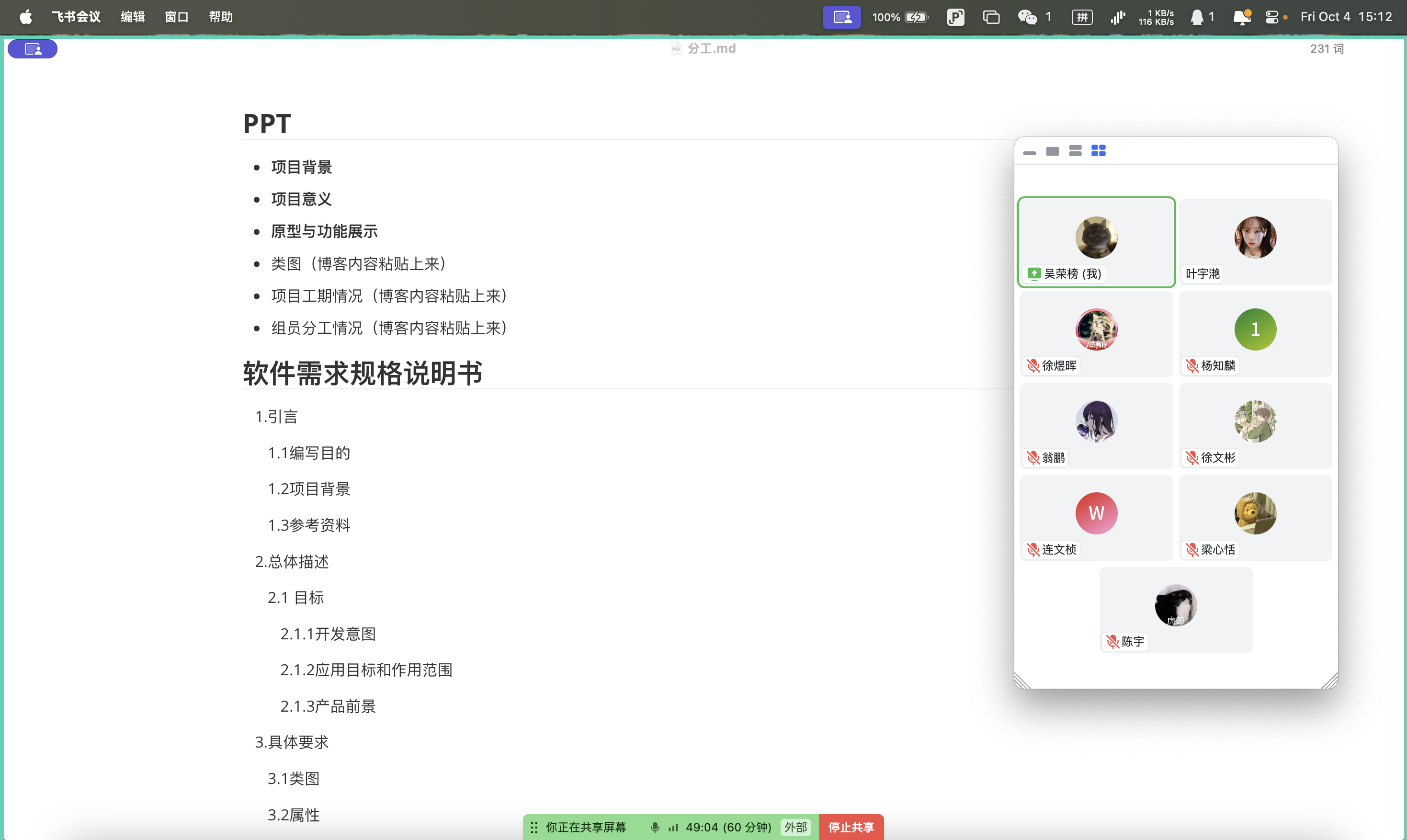Collapse participant panel to minimal bar

pos(1029,153)
